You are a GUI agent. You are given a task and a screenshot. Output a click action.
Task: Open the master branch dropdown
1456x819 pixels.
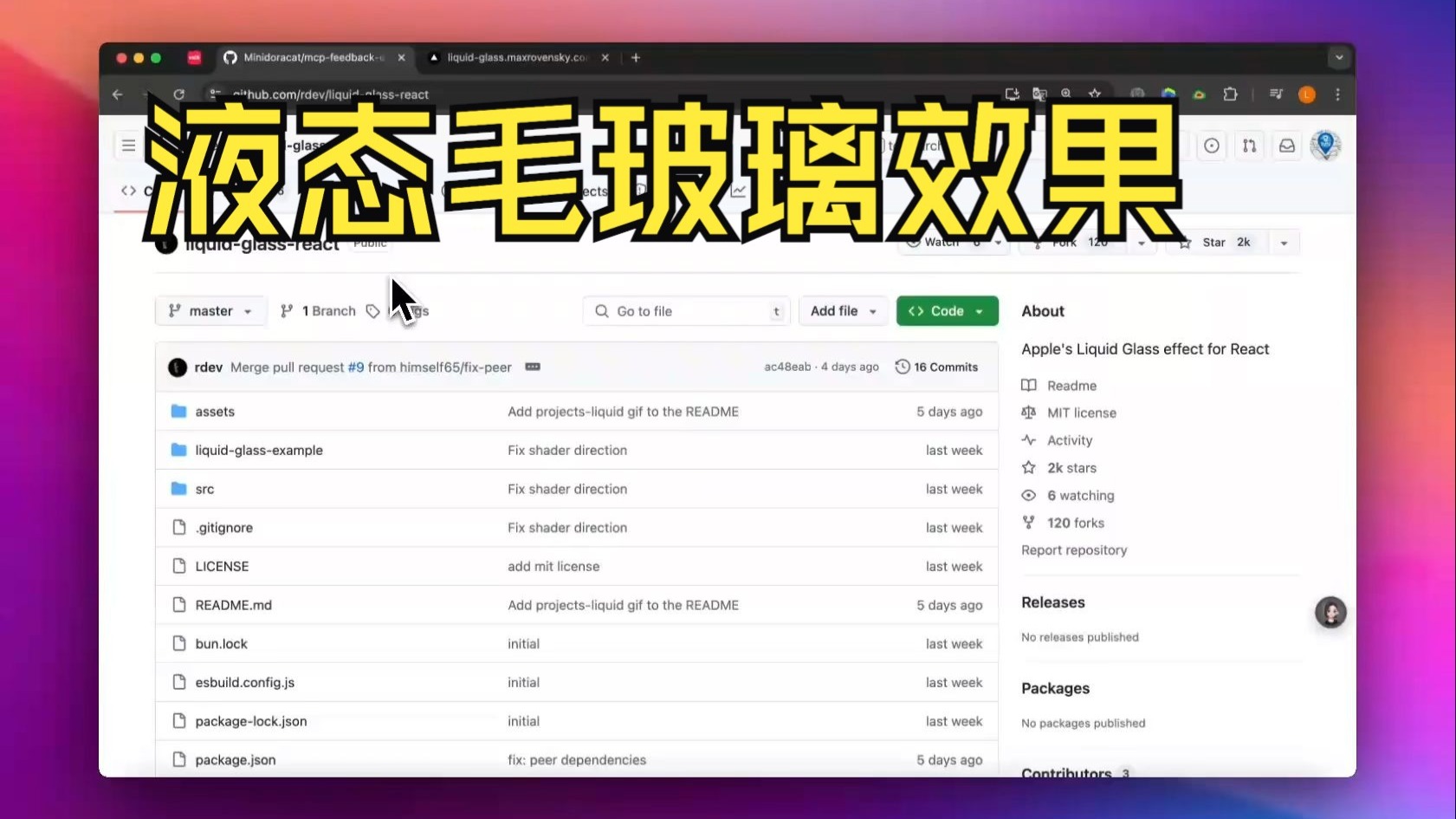coord(210,311)
